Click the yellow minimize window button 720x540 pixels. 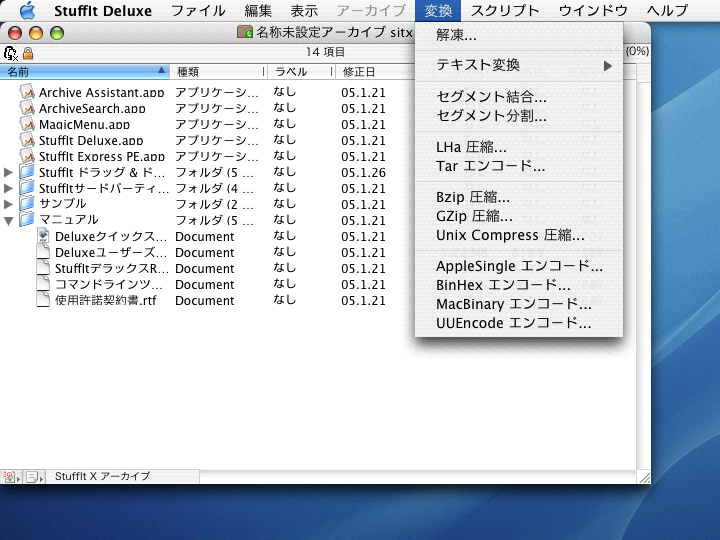pyautogui.click(x=36, y=33)
